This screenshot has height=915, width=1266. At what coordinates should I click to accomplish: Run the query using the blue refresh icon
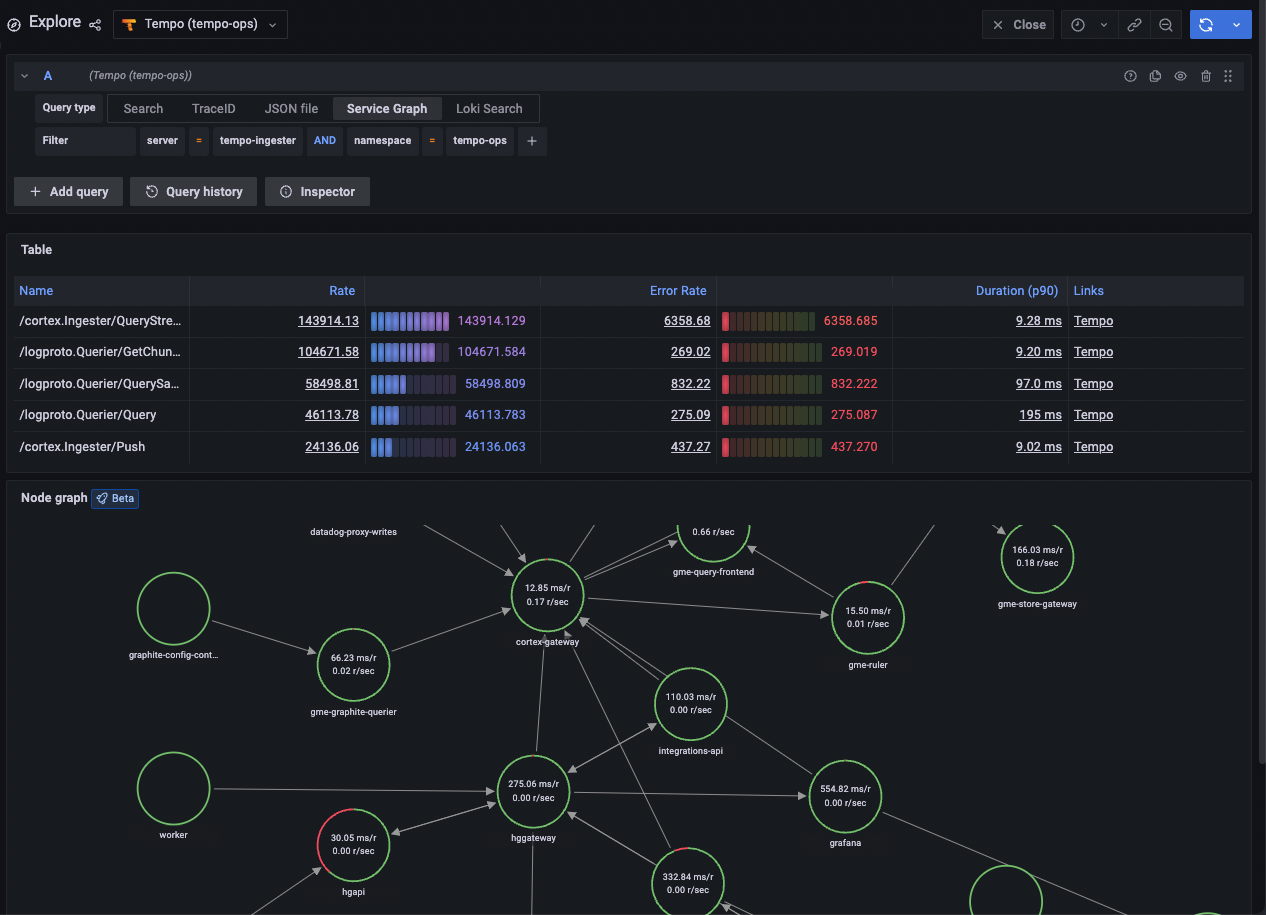pos(1207,24)
